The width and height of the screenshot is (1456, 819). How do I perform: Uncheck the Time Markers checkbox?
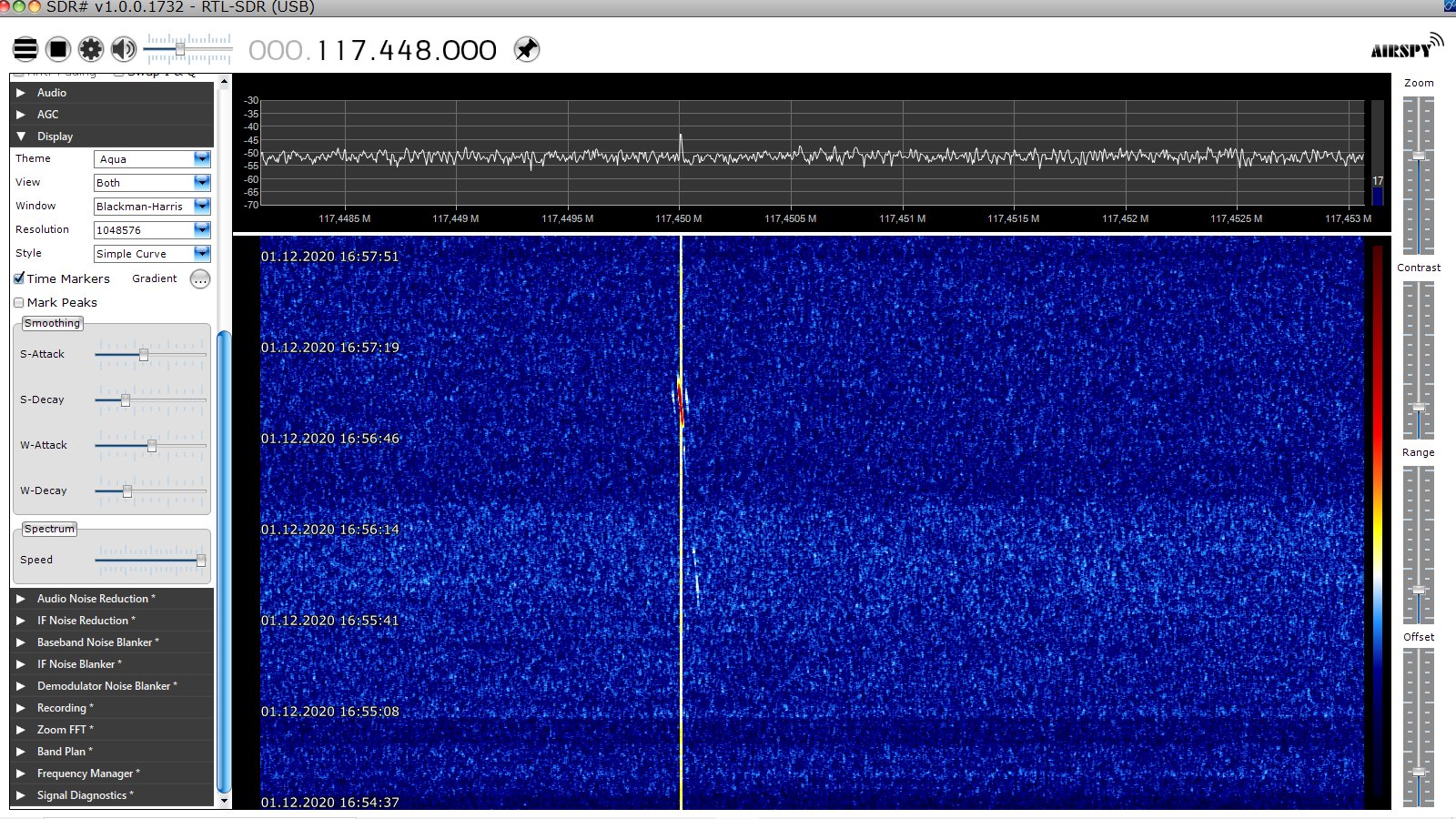click(19, 278)
